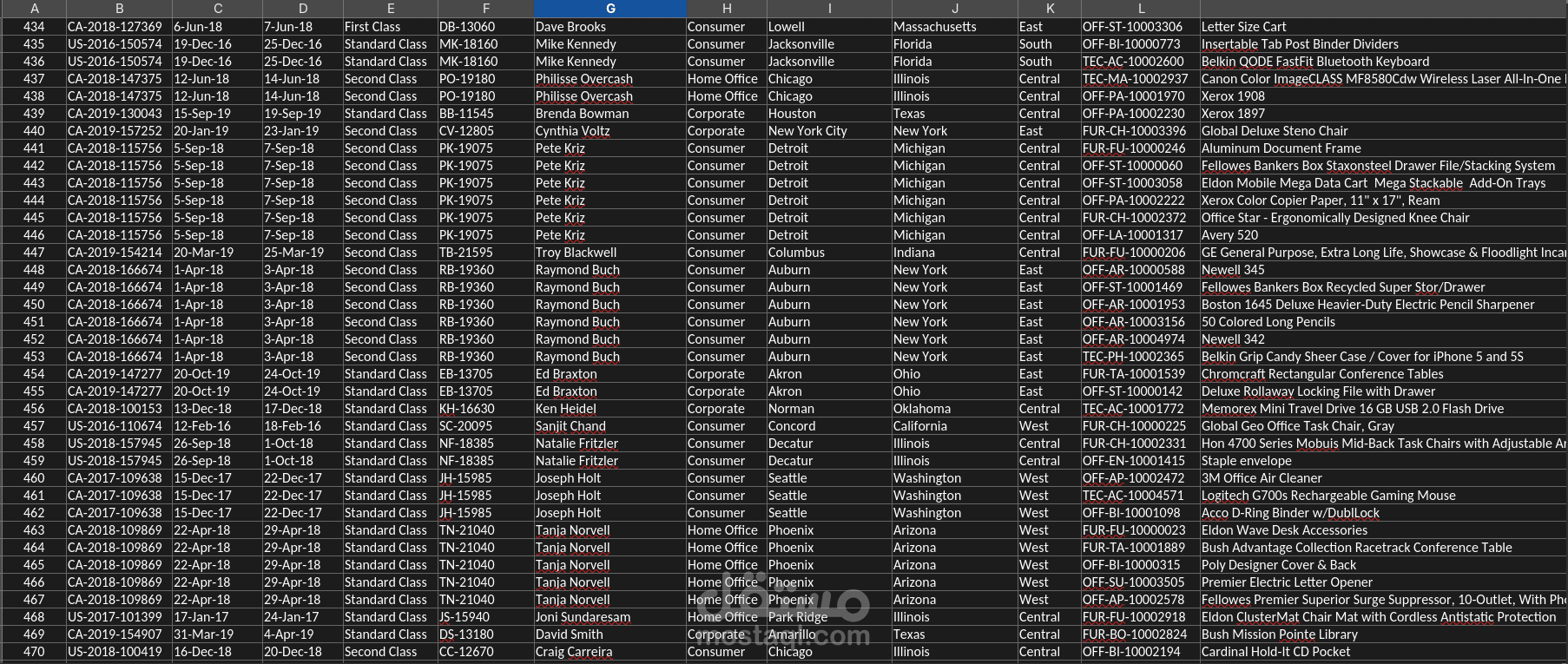Image resolution: width=1568 pixels, height=664 pixels.
Task: Click Cardinal Hold-It CD Pocket cell
Action: pos(1383,652)
